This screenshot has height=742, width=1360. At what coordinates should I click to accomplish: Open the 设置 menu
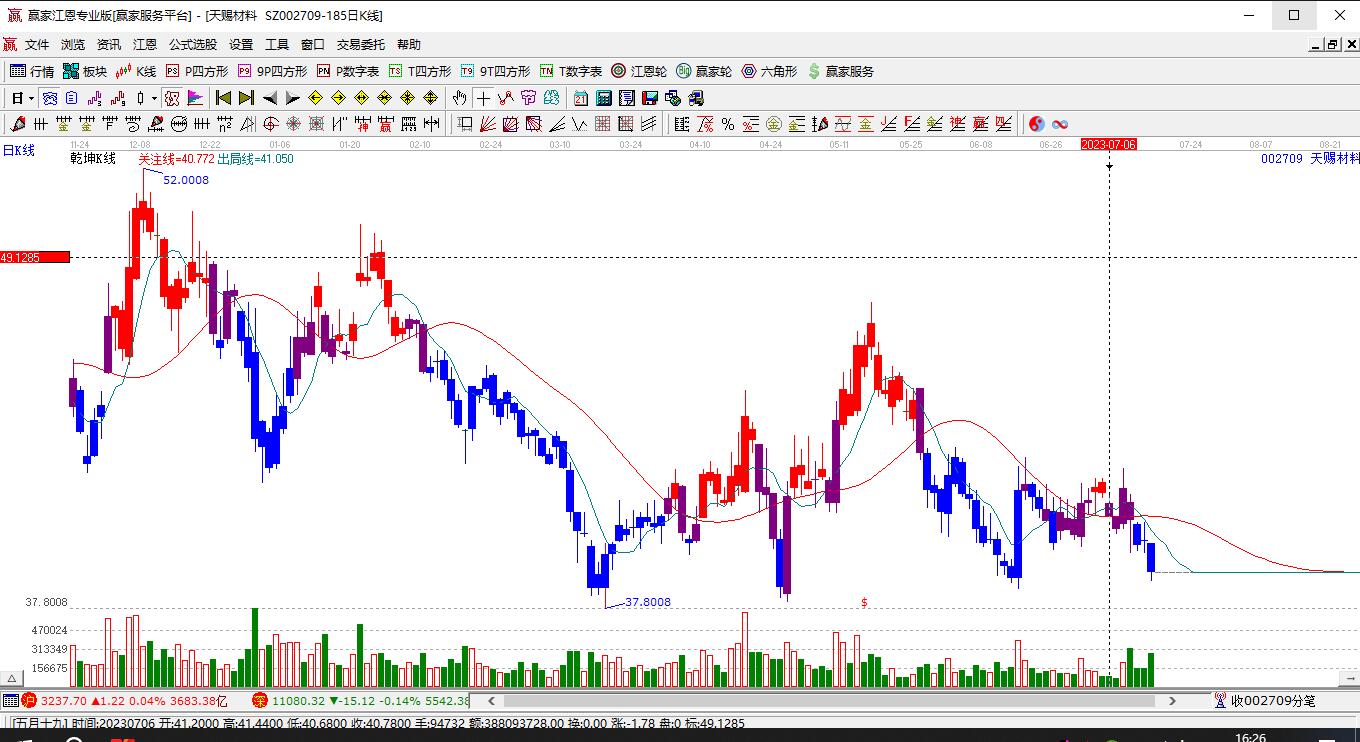point(241,44)
